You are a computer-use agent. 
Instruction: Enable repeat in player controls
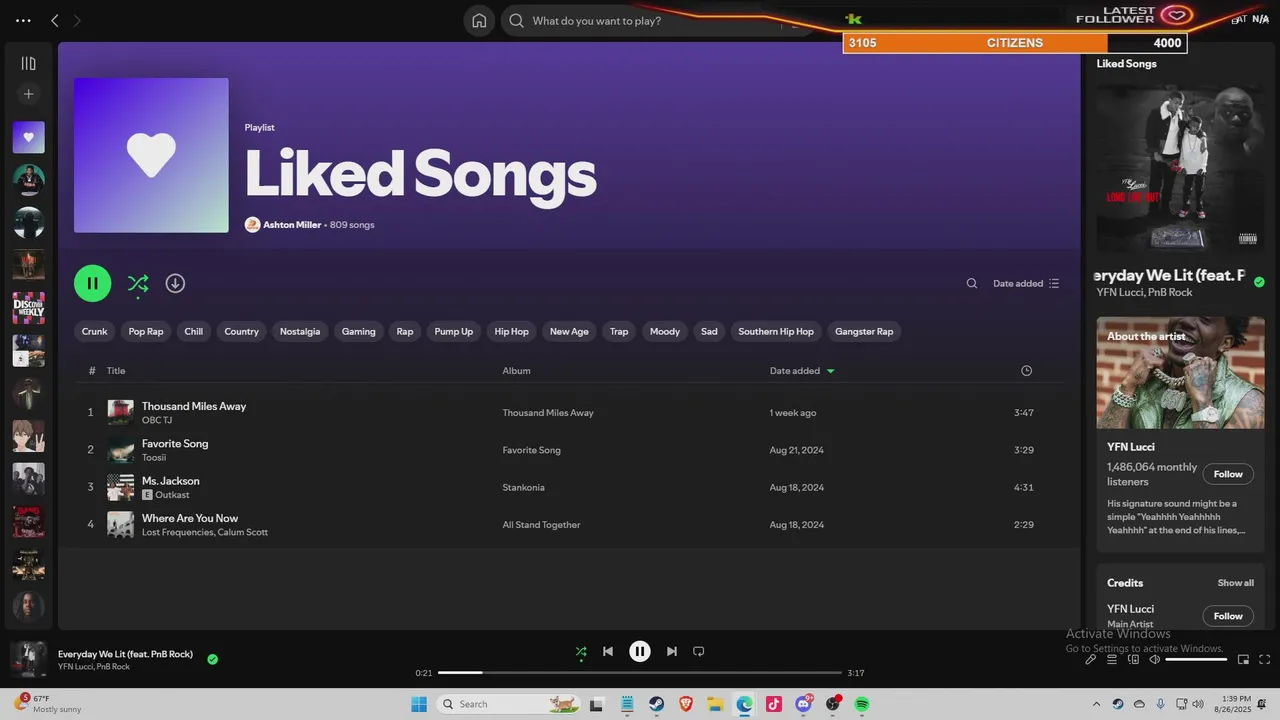[699, 651]
